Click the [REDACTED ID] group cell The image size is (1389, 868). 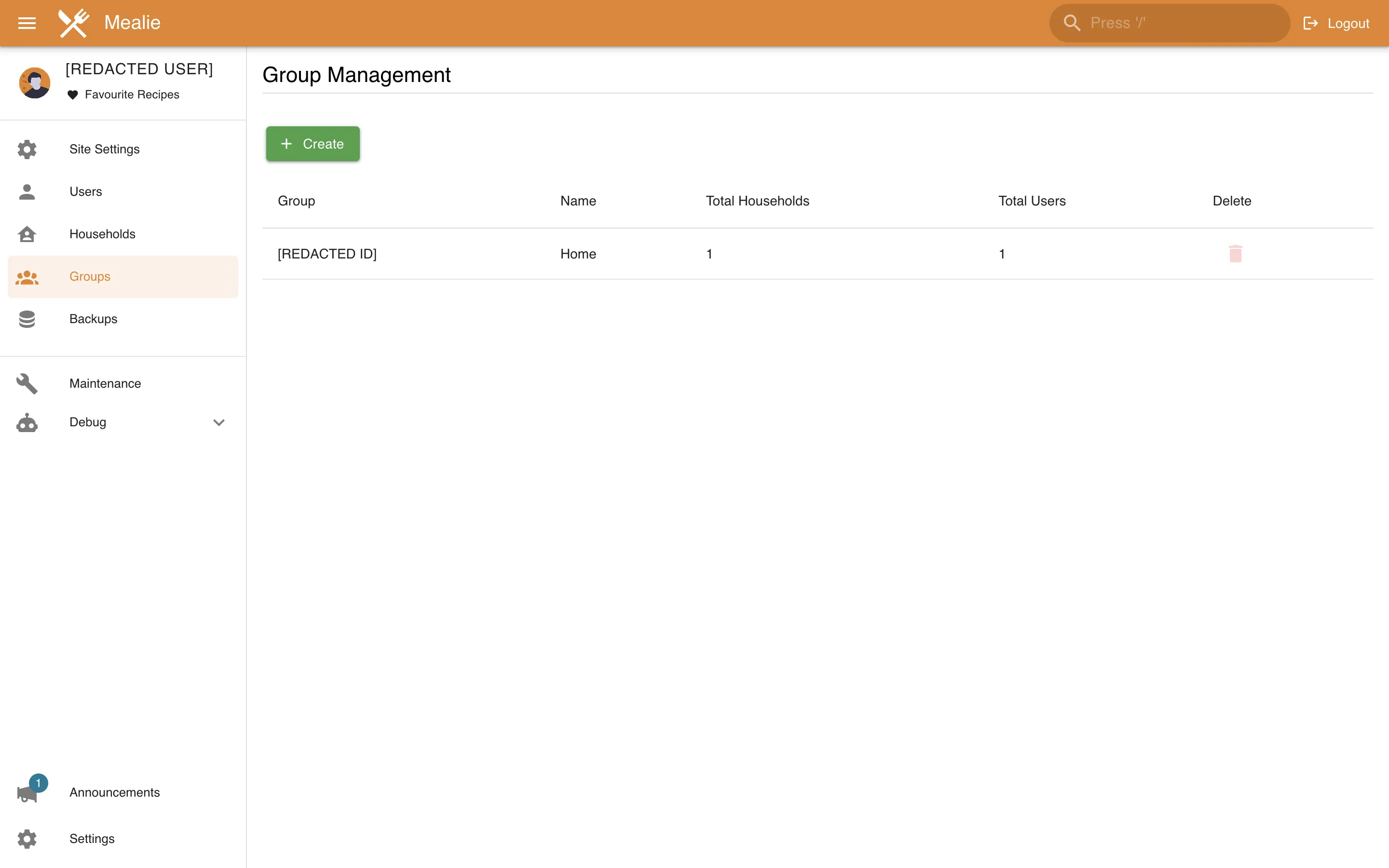pos(327,254)
